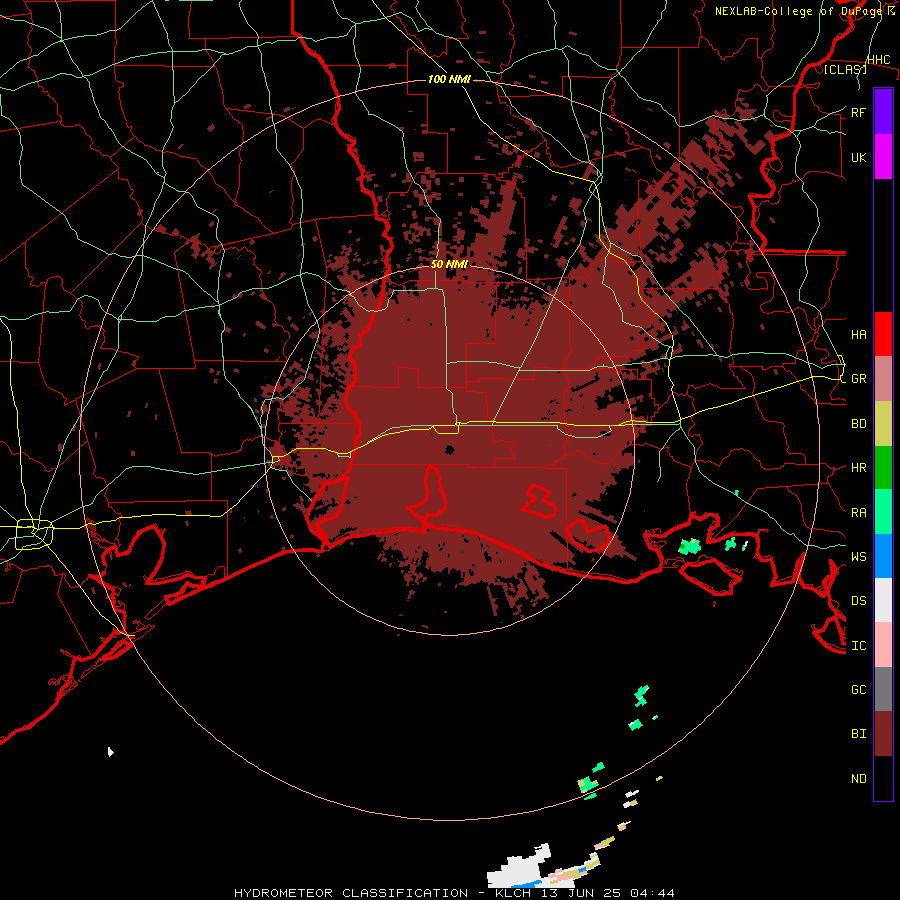Click the "UK" legend label
The image size is (900, 900).
point(859,157)
